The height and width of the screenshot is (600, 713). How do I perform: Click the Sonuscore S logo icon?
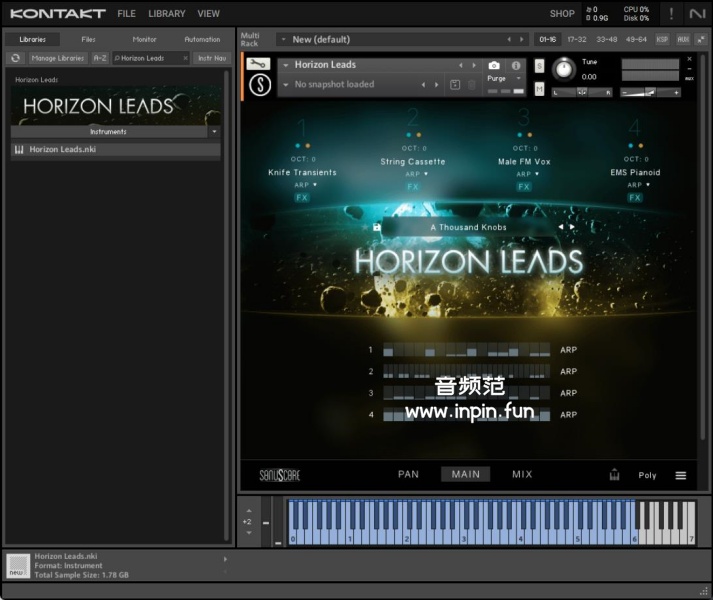click(x=260, y=85)
